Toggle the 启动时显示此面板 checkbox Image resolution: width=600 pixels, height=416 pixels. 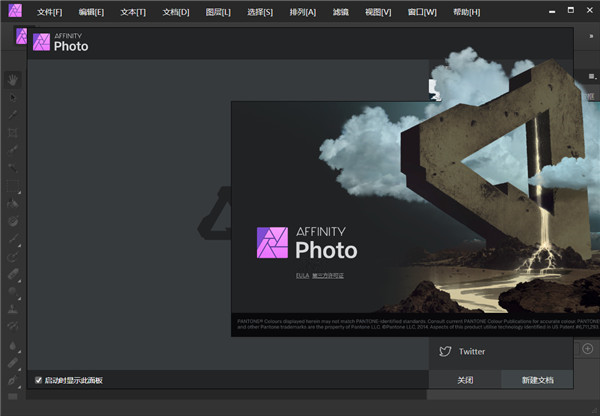pos(39,380)
